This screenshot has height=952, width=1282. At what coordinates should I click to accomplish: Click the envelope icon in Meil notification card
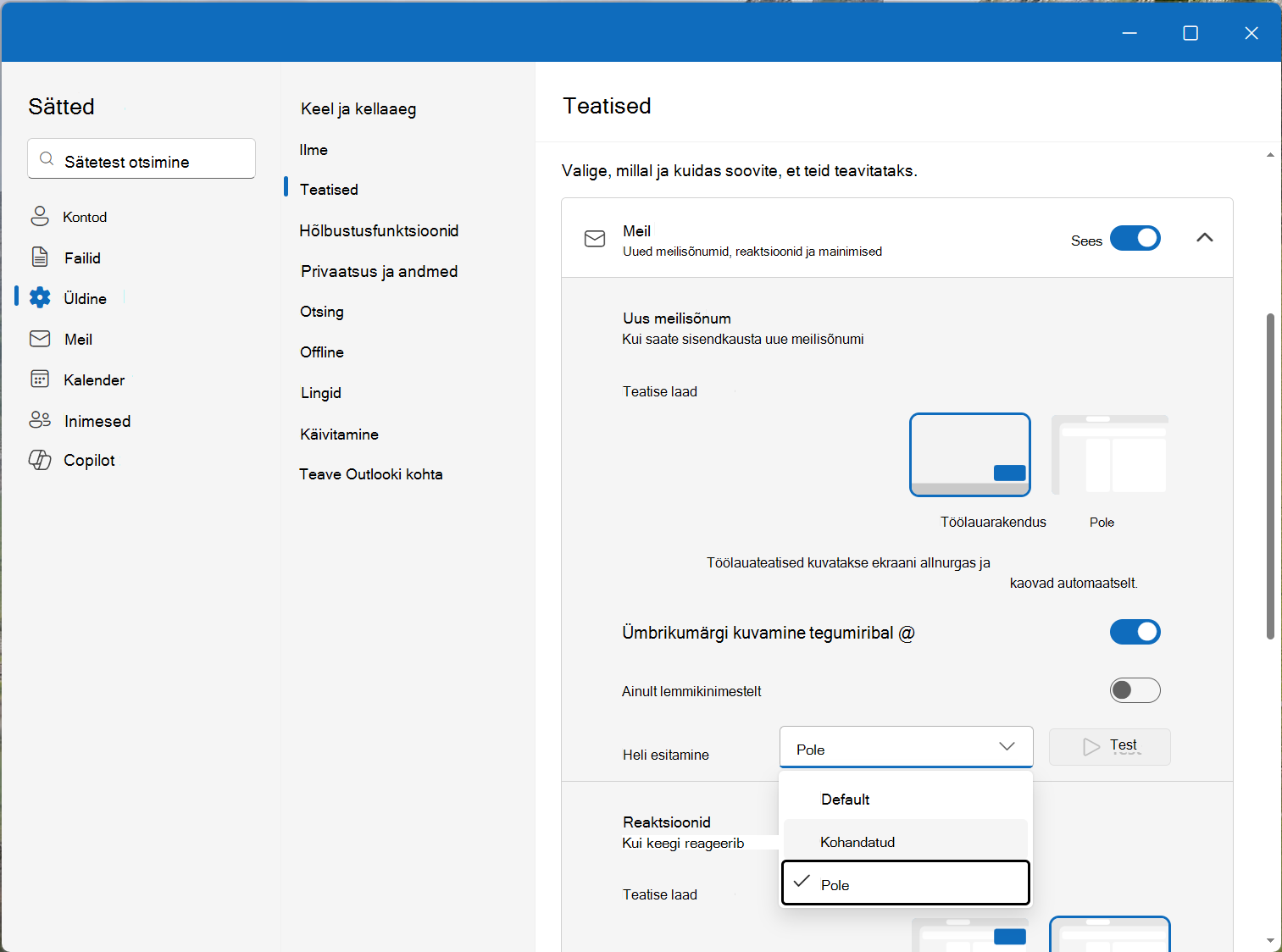595,239
